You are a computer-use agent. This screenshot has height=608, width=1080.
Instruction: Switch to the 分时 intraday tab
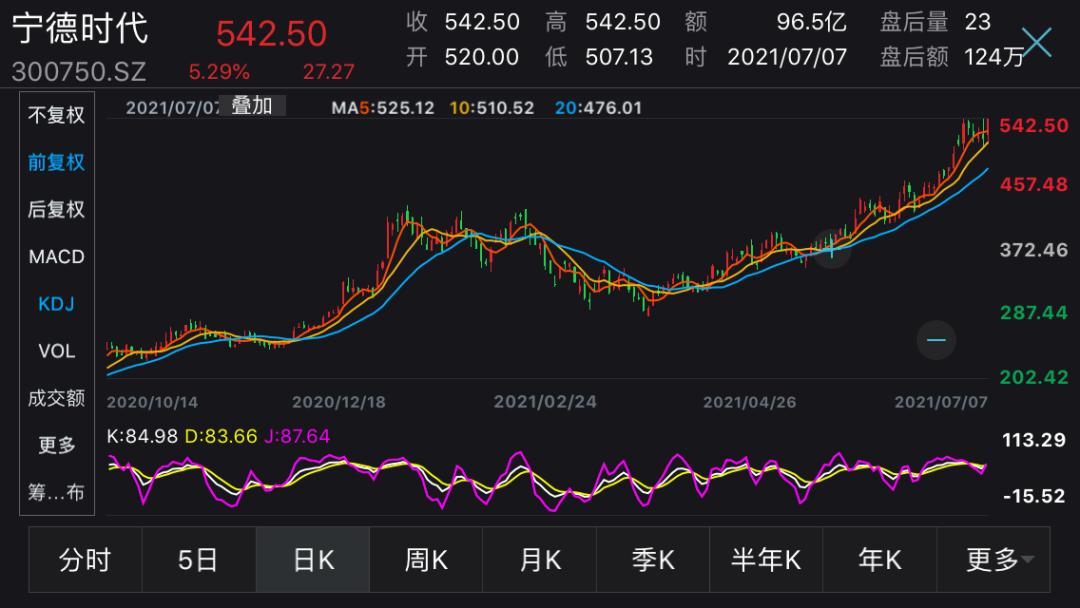point(85,560)
